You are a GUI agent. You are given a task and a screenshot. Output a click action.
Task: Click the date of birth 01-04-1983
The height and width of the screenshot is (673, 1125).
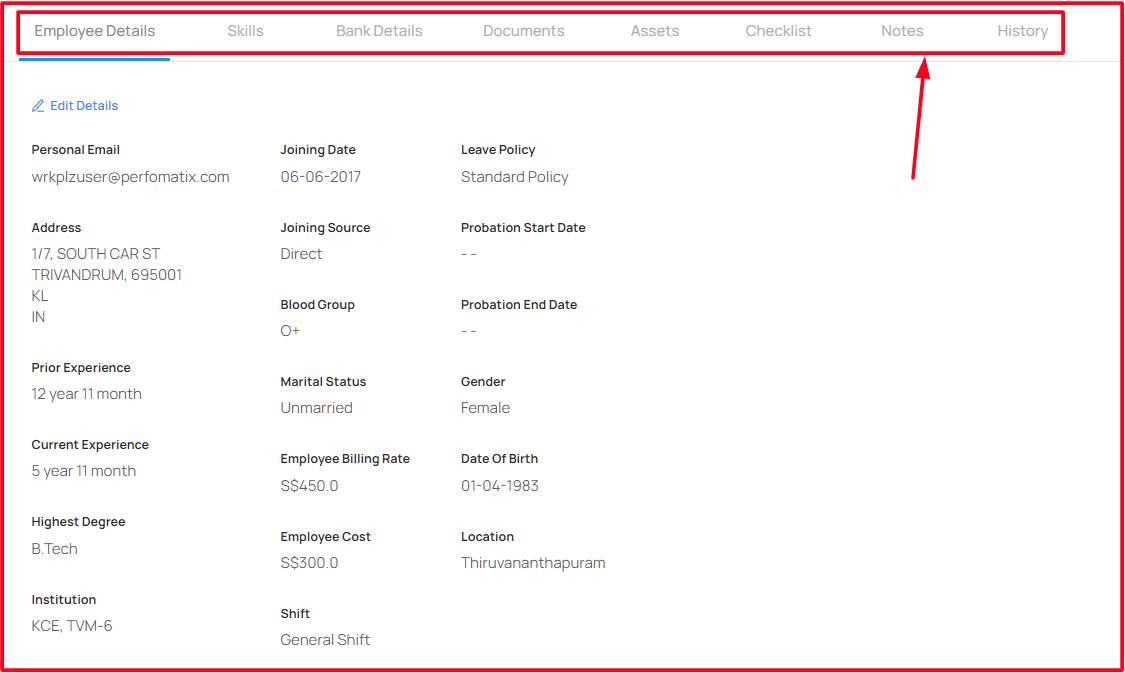pyautogui.click(x=499, y=486)
